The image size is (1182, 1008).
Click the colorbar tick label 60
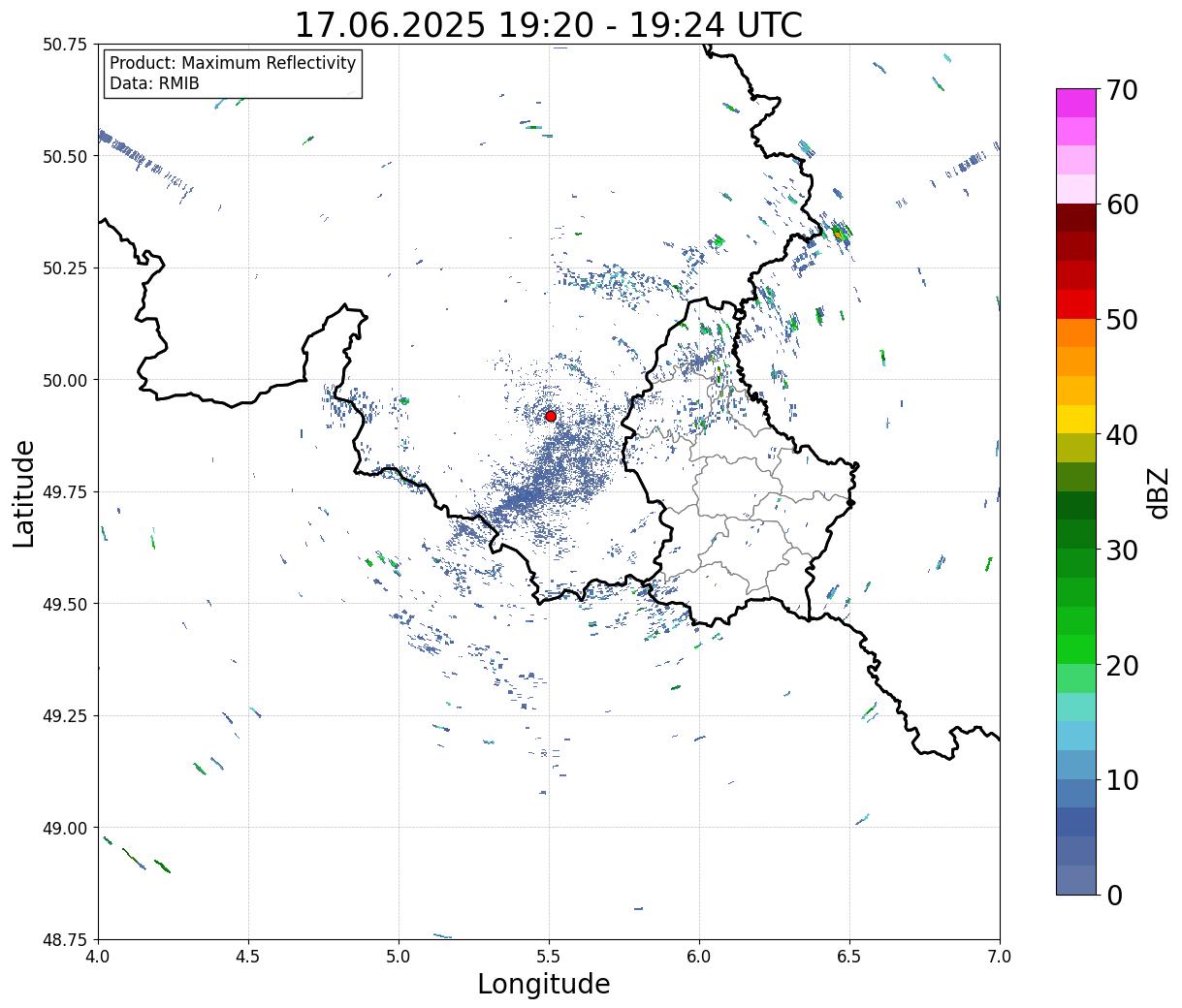point(1122,205)
